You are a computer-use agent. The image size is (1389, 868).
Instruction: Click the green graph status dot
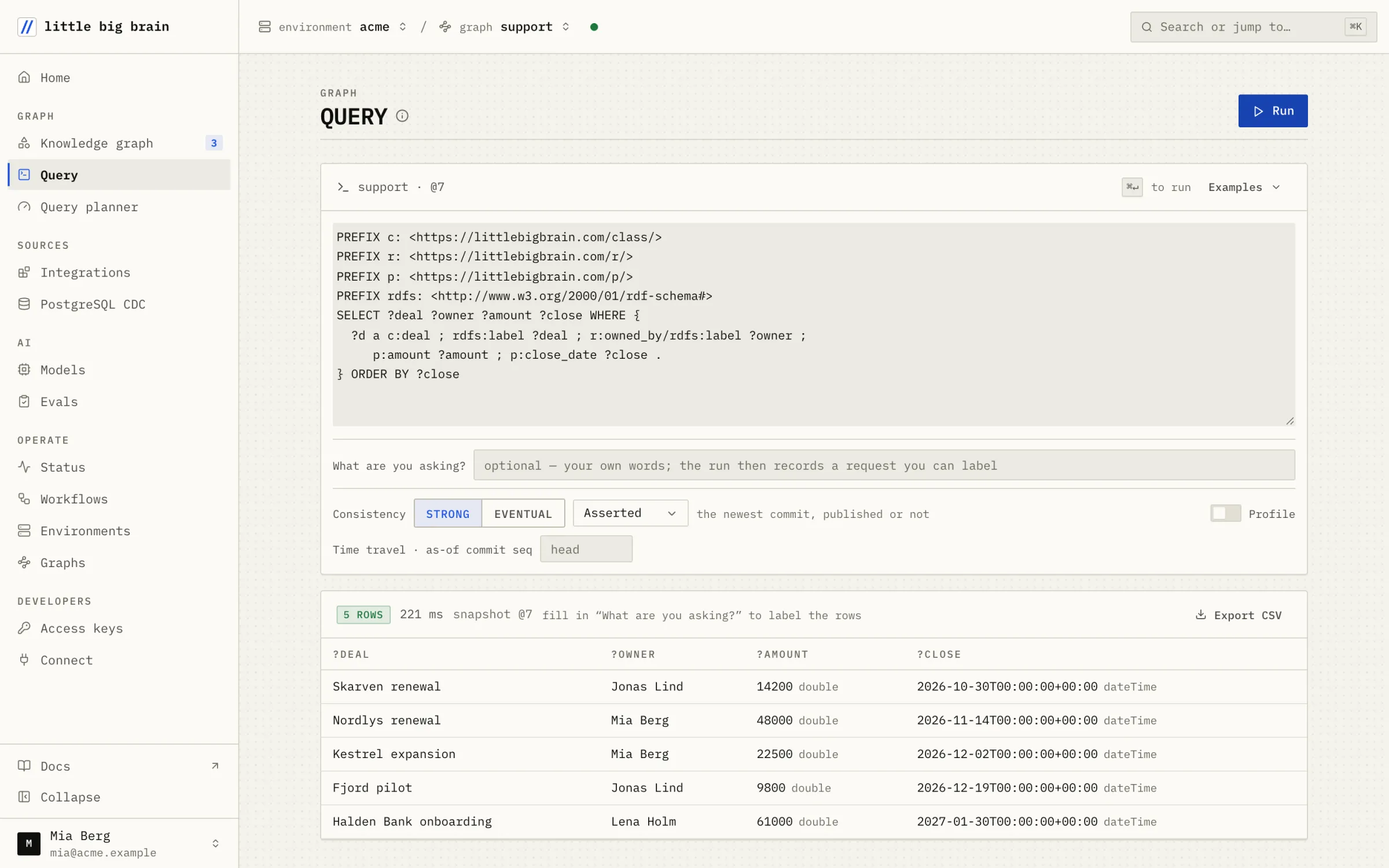[594, 27]
